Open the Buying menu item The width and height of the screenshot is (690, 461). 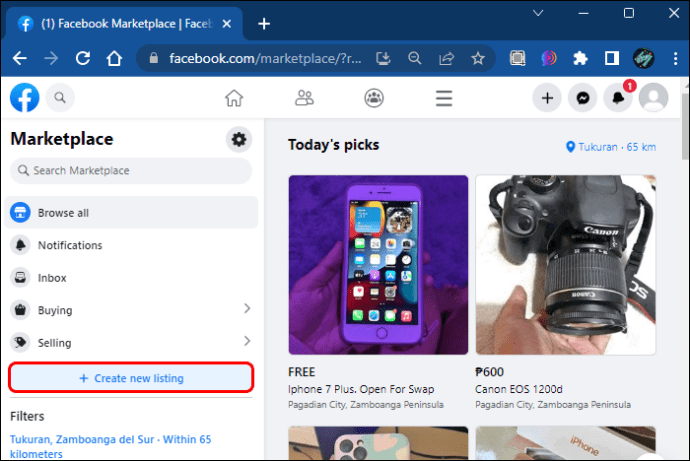pos(131,310)
